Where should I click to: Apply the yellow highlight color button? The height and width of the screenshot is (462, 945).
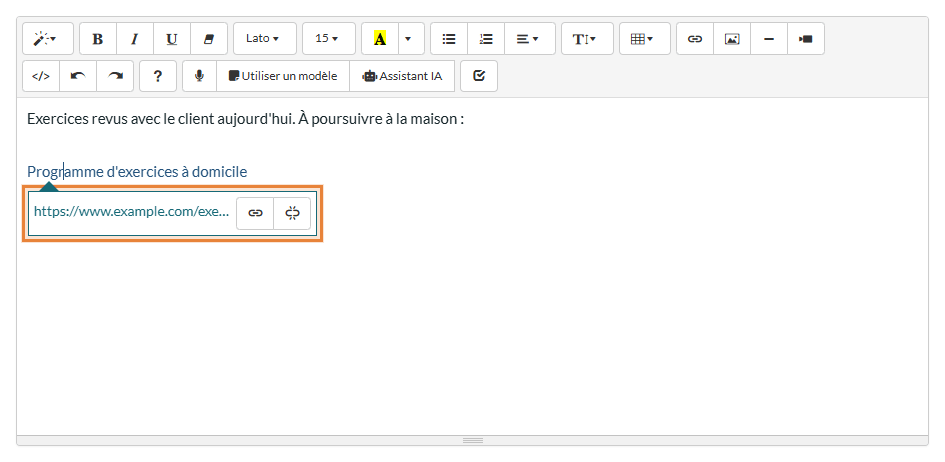pos(380,39)
